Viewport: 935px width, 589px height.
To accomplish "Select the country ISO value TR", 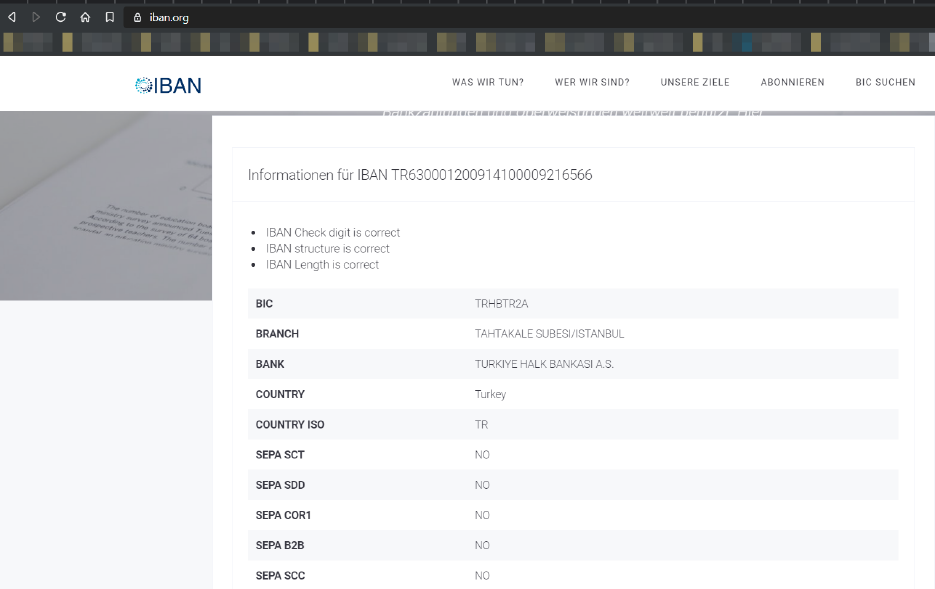I will tap(481, 424).
